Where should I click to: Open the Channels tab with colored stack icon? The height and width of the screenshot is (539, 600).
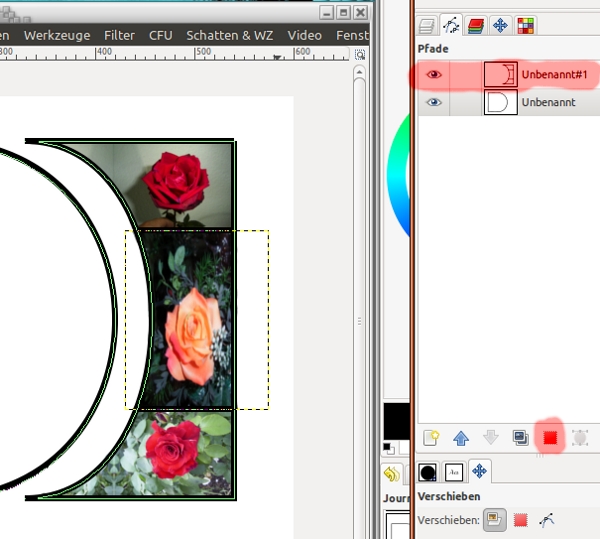pyautogui.click(x=476, y=26)
